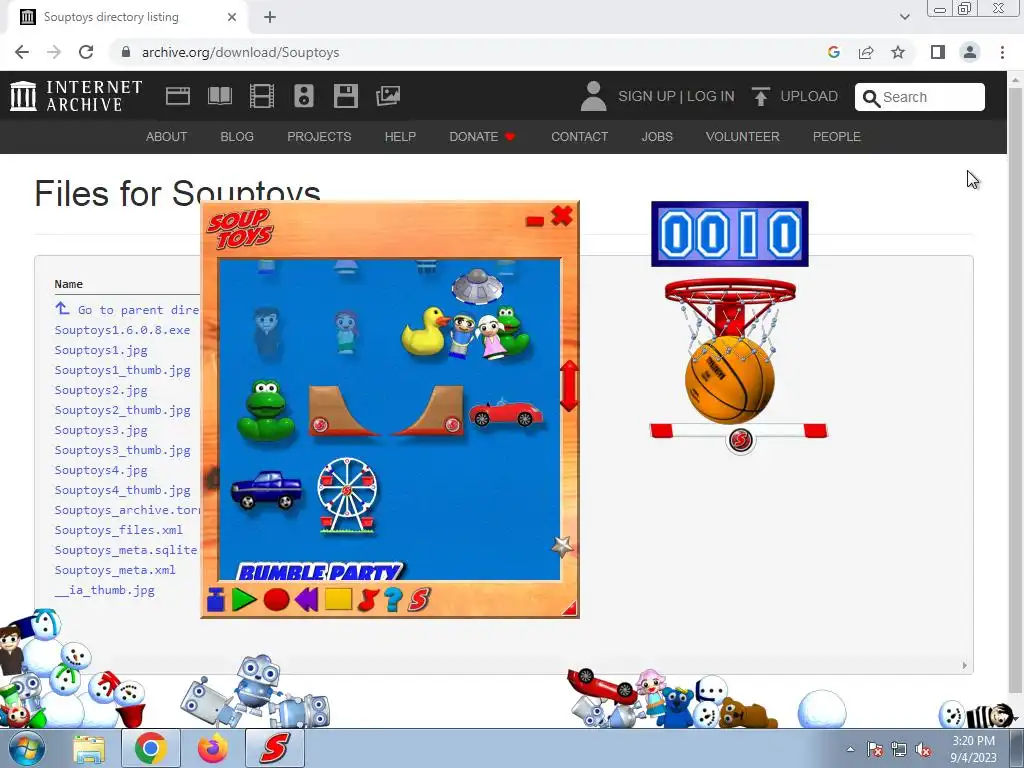
Task: Click the browser back arrow
Action: 22,52
